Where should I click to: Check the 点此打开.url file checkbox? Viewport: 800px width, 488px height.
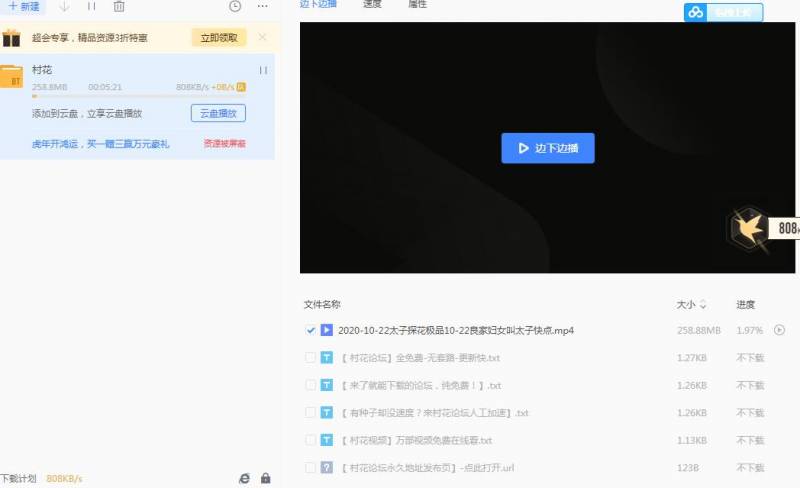click(310, 467)
